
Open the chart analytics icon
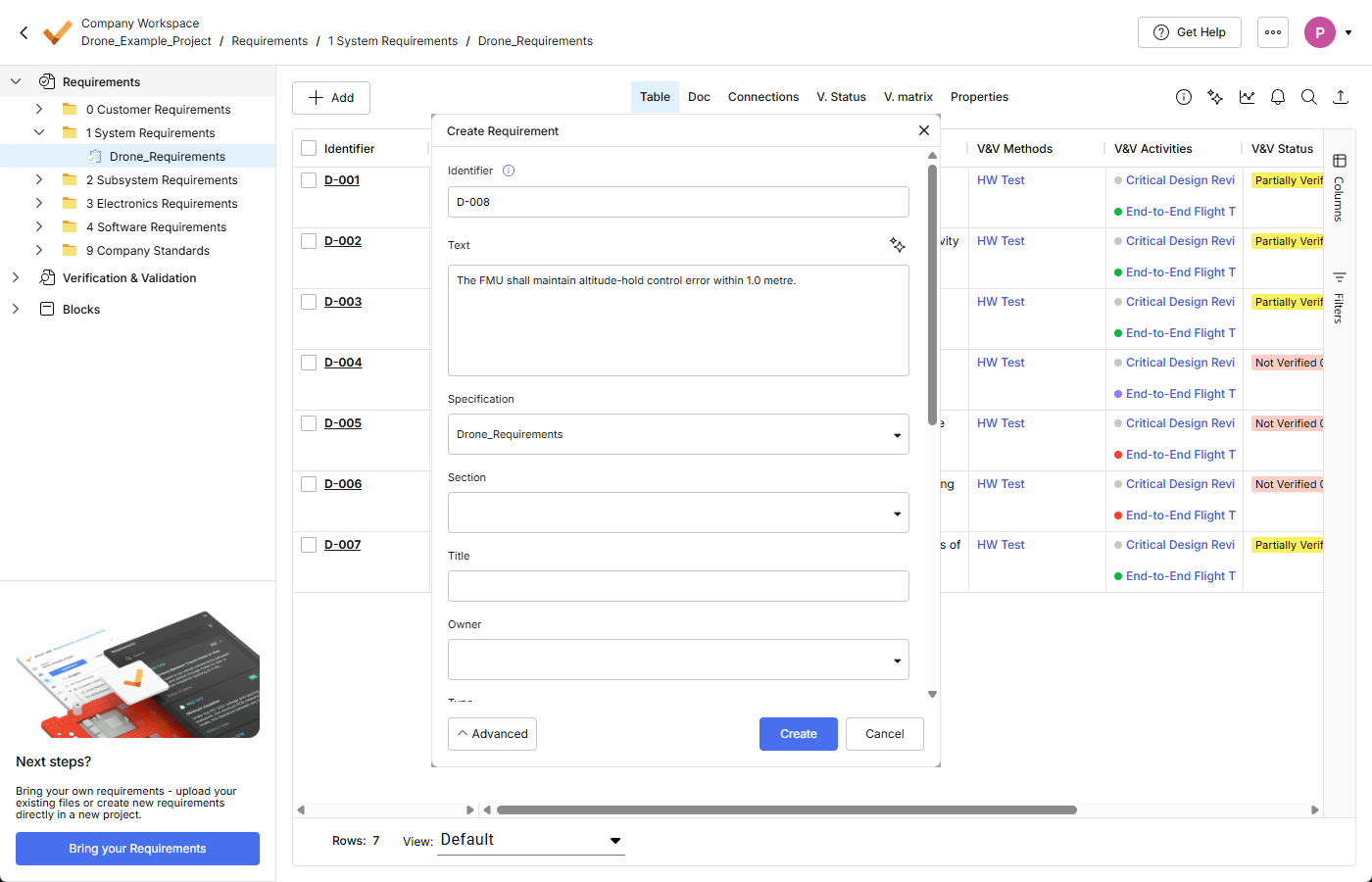tap(1247, 97)
